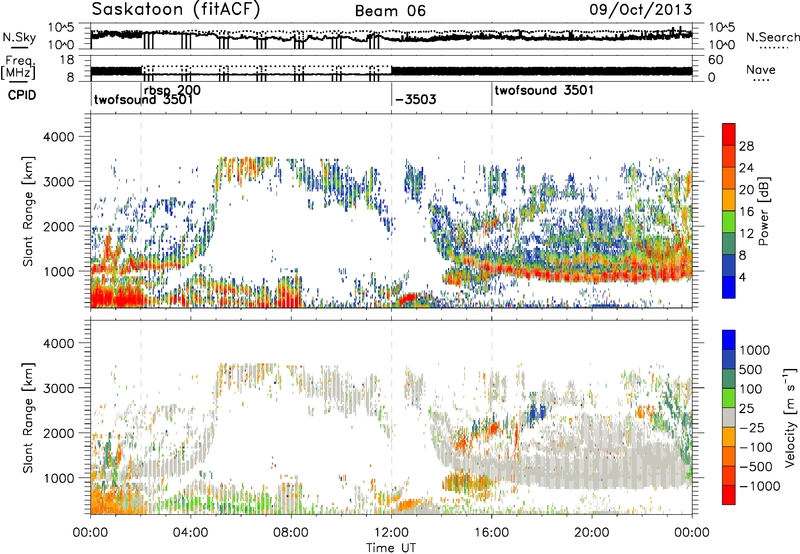This screenshot has height=554, width=800.
Task: Click the '18' tick on the frequency axis
Action: point(66,60)
